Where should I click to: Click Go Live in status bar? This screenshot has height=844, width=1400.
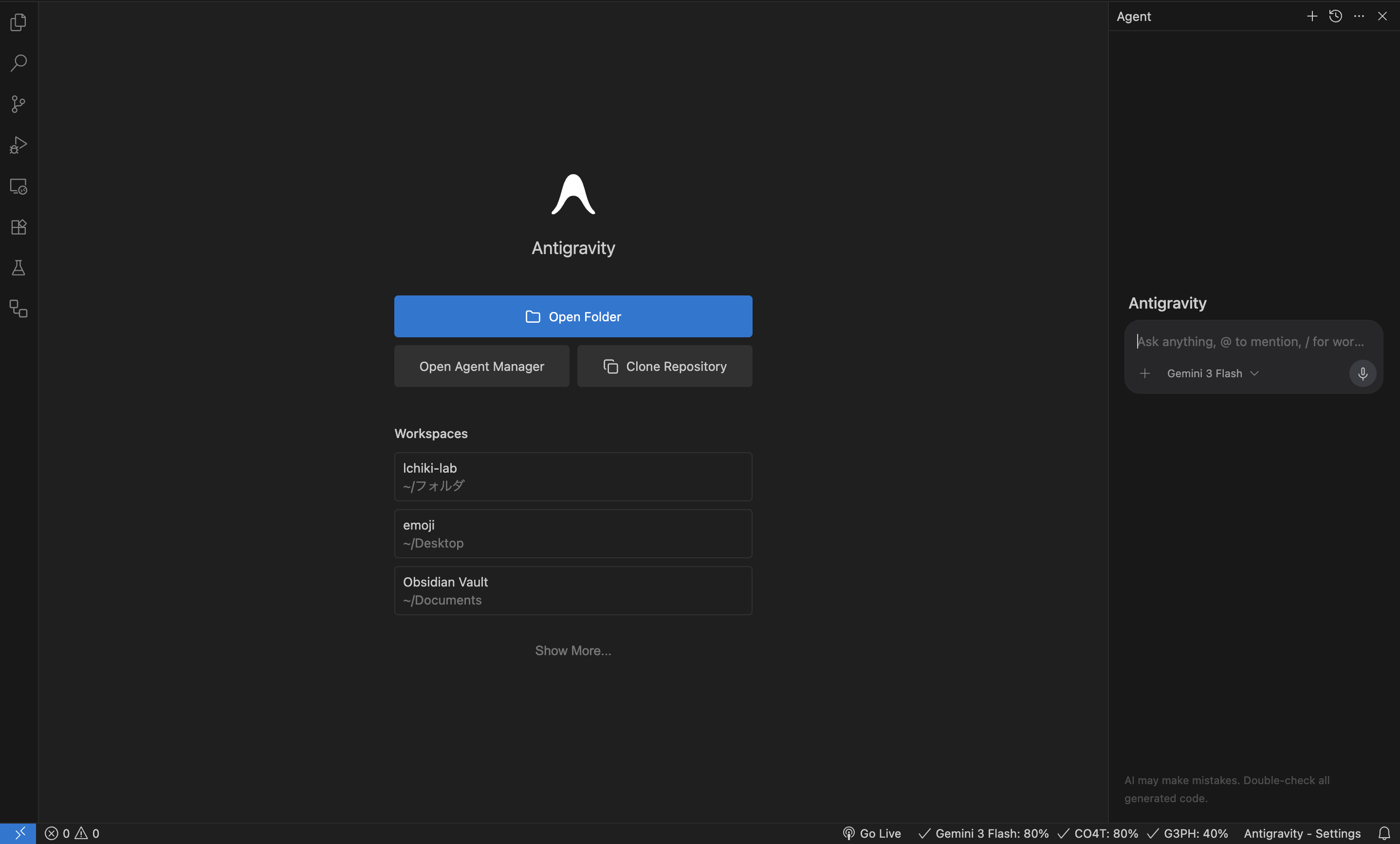(x=871, y=833)
